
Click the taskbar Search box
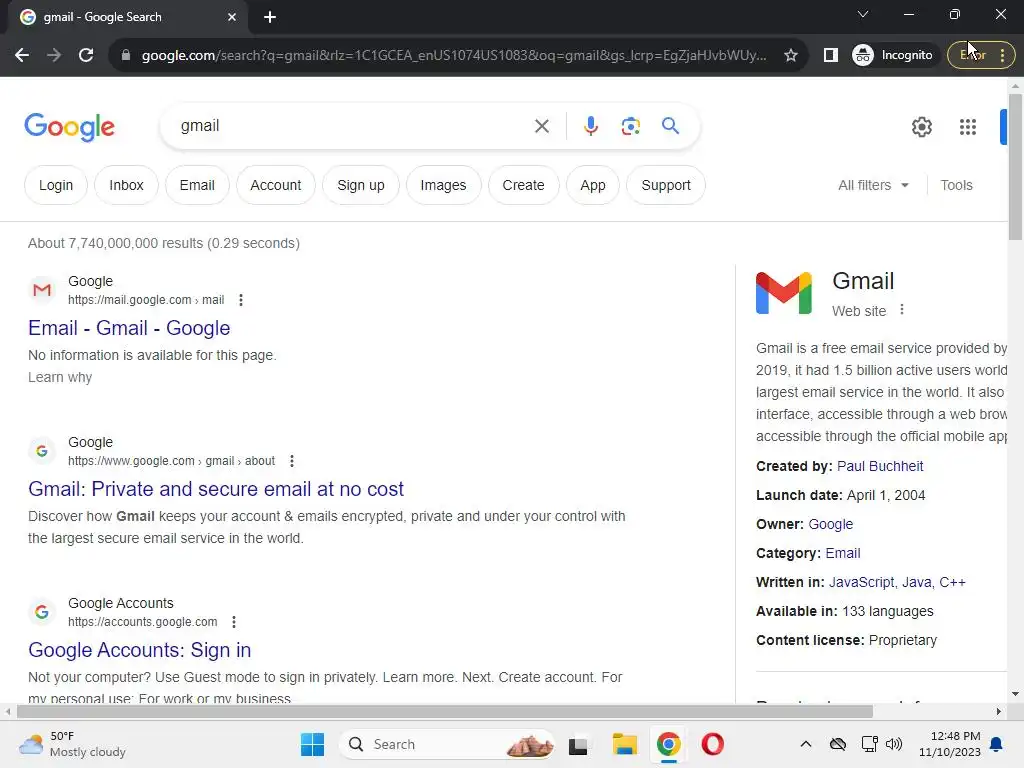pos(448,744)
